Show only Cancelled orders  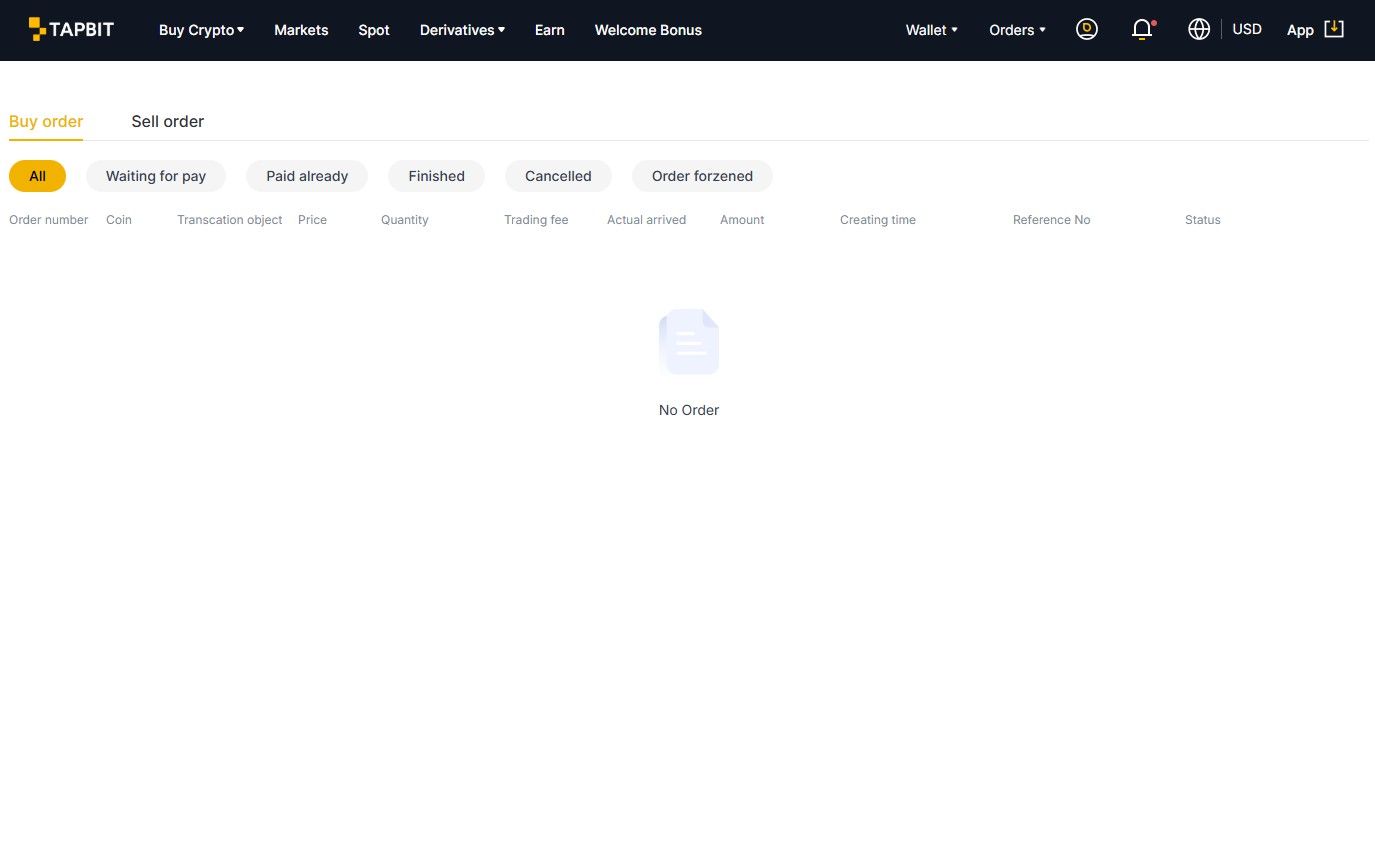coord(558,176)
